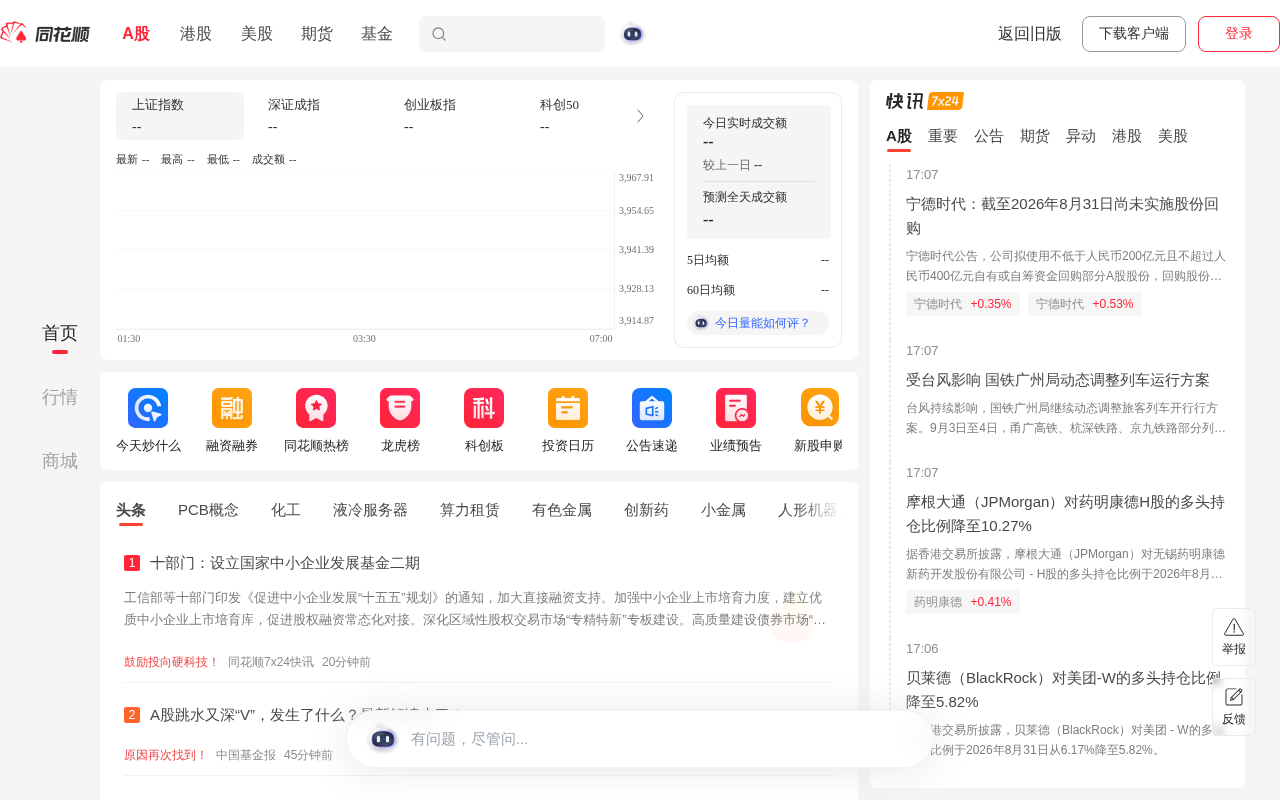The width and height of the screenshot is (1280, 800).
Task: Open headline 十部门：设立国家中小企业发展基金二期
Action: pyautogui.click(x=285, y=563)
